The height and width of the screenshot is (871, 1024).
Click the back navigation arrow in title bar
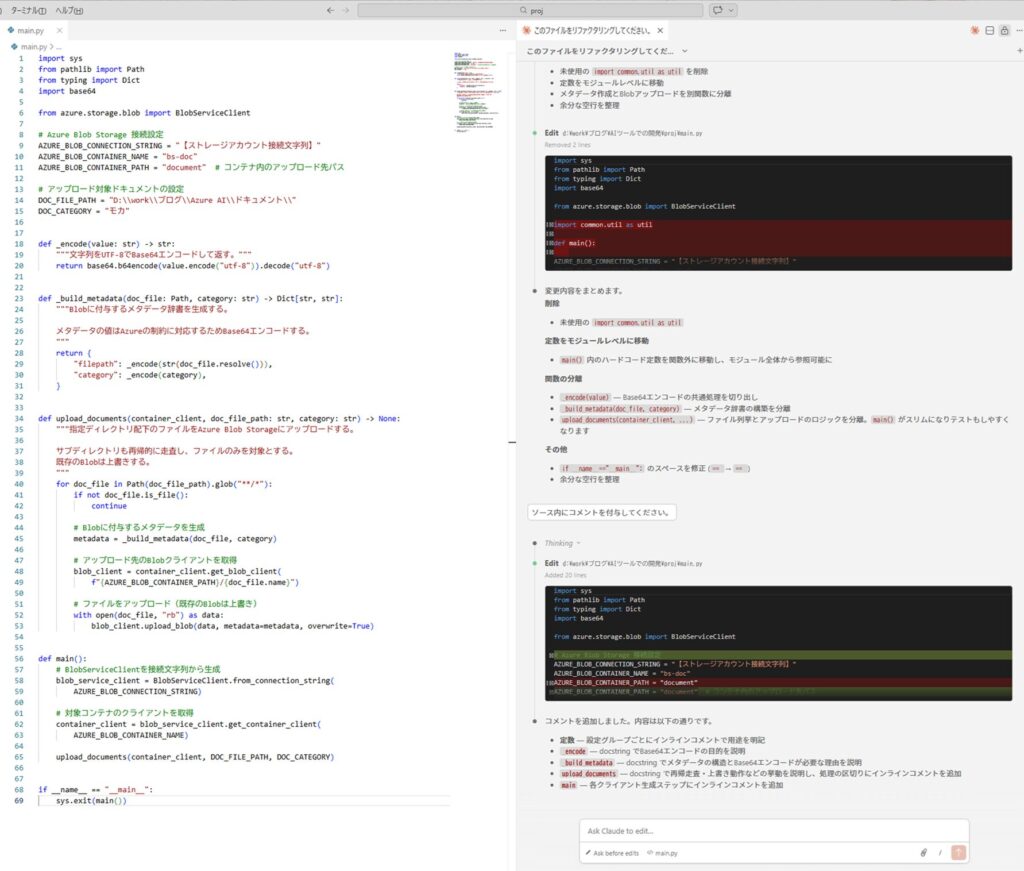pos(330,10)
